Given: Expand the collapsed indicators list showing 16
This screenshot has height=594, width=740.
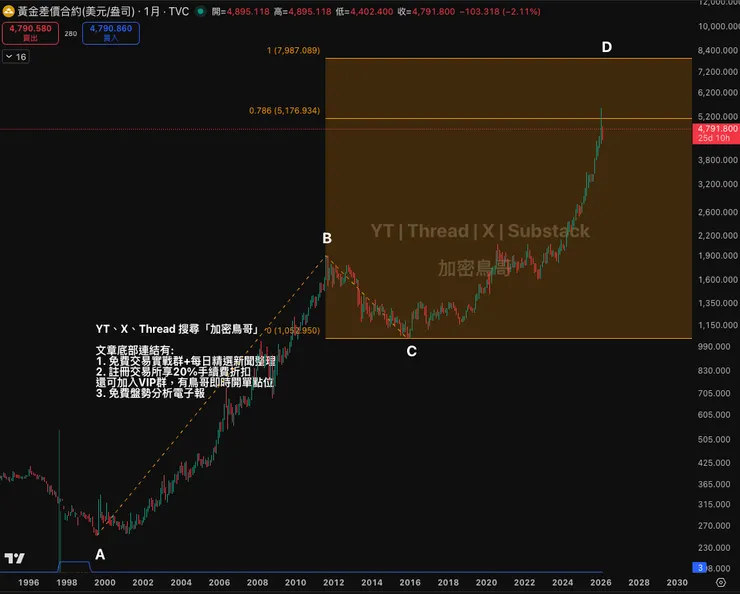Looking at the screenshot, I should (x=16, y=57).
